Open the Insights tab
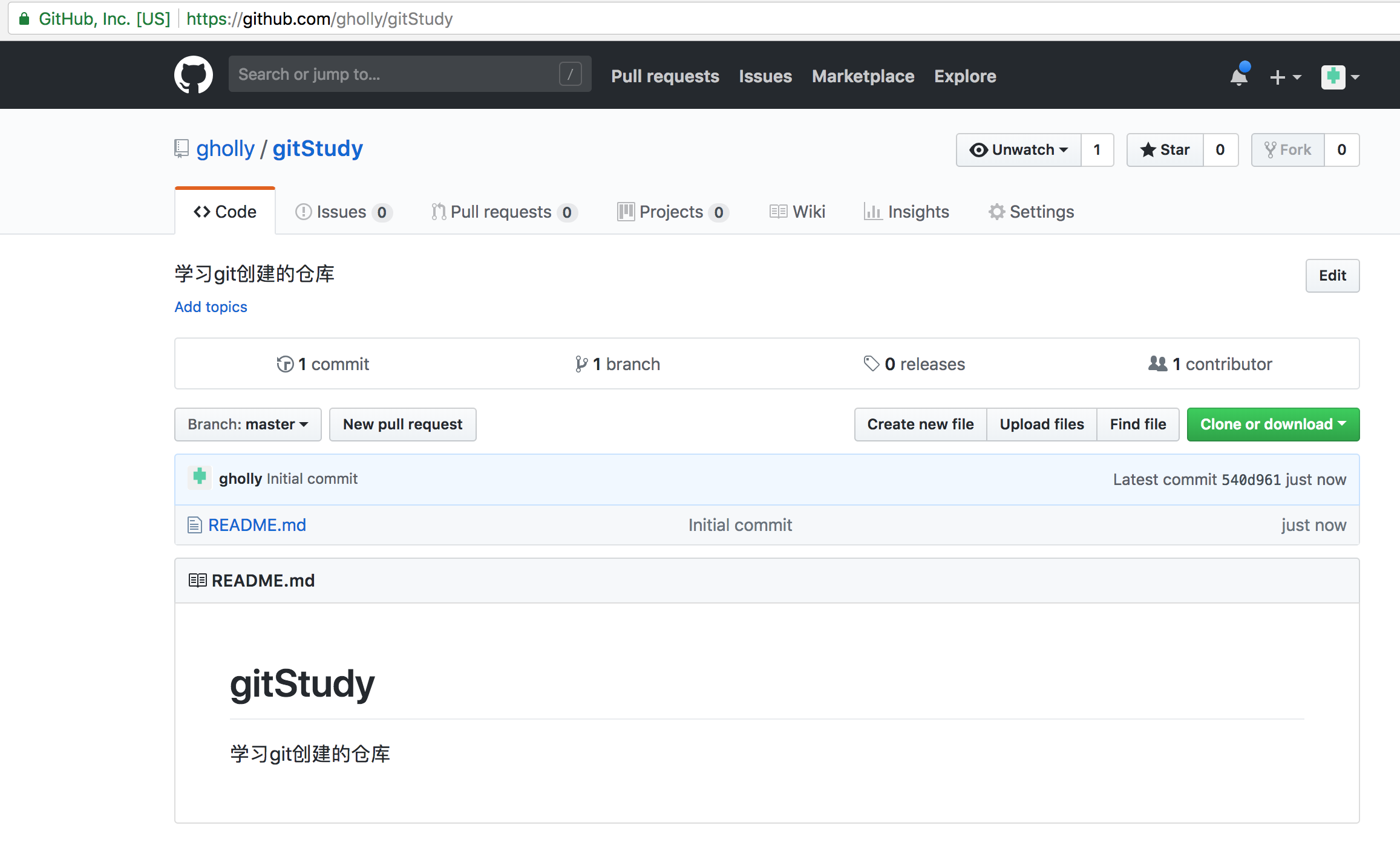Viewport: 1400px width, 866px height. (x=906, y=212)
